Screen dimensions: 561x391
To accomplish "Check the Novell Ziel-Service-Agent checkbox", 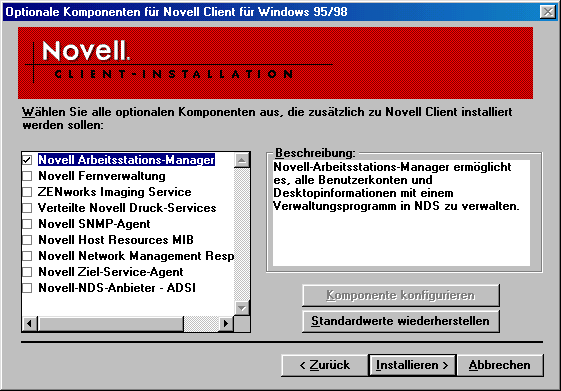I will 27,272.
